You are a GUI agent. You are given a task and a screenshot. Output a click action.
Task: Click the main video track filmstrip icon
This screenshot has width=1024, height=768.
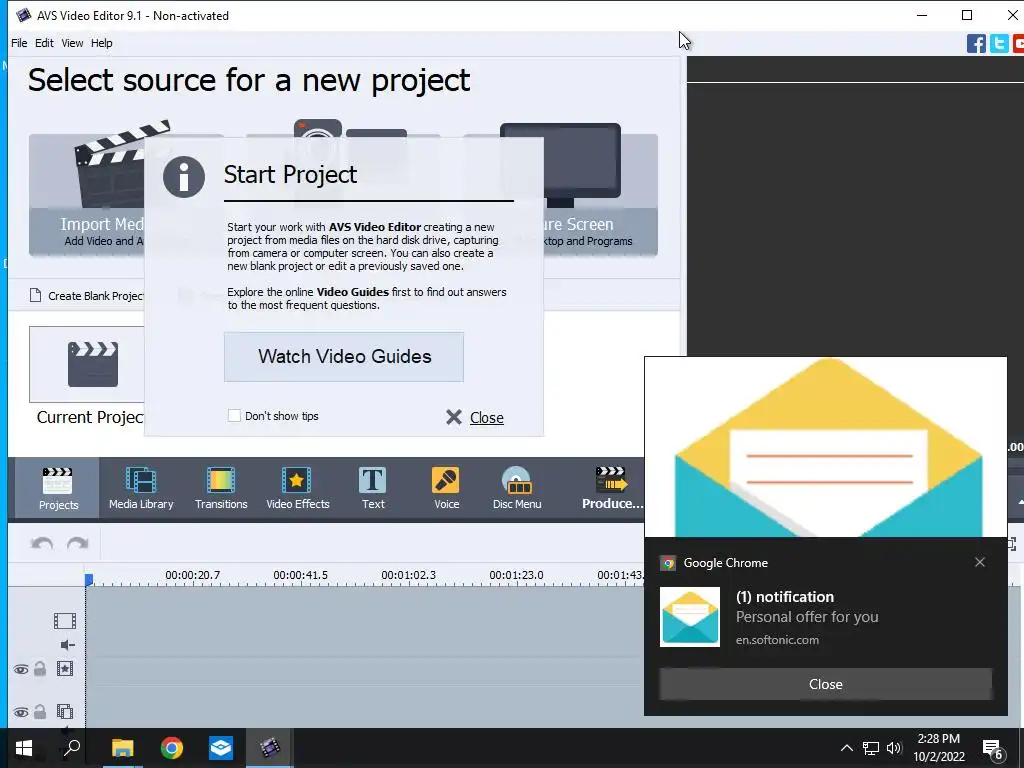65,620
